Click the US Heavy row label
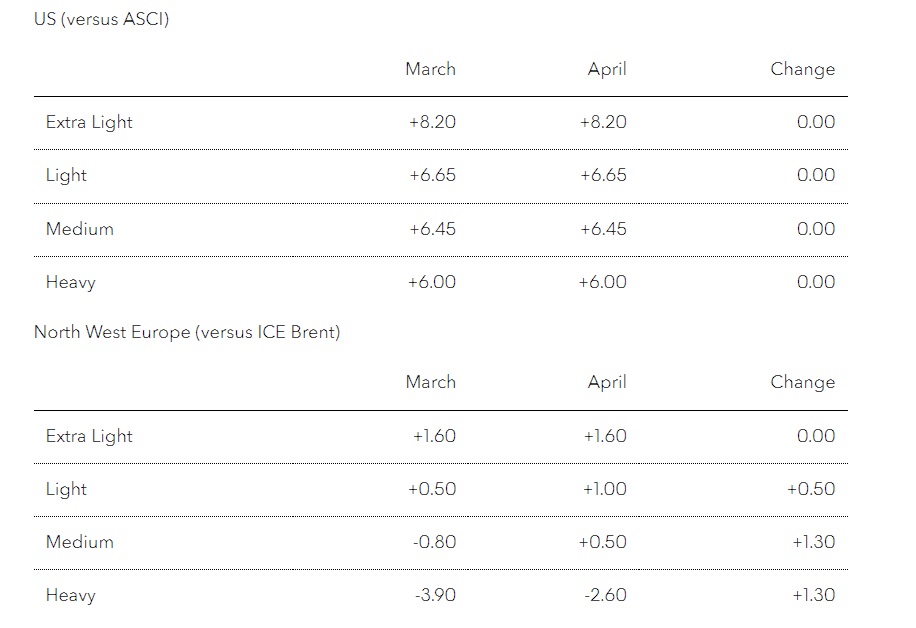The height and width of the screenshot is (628, 916). coord(71,282)
